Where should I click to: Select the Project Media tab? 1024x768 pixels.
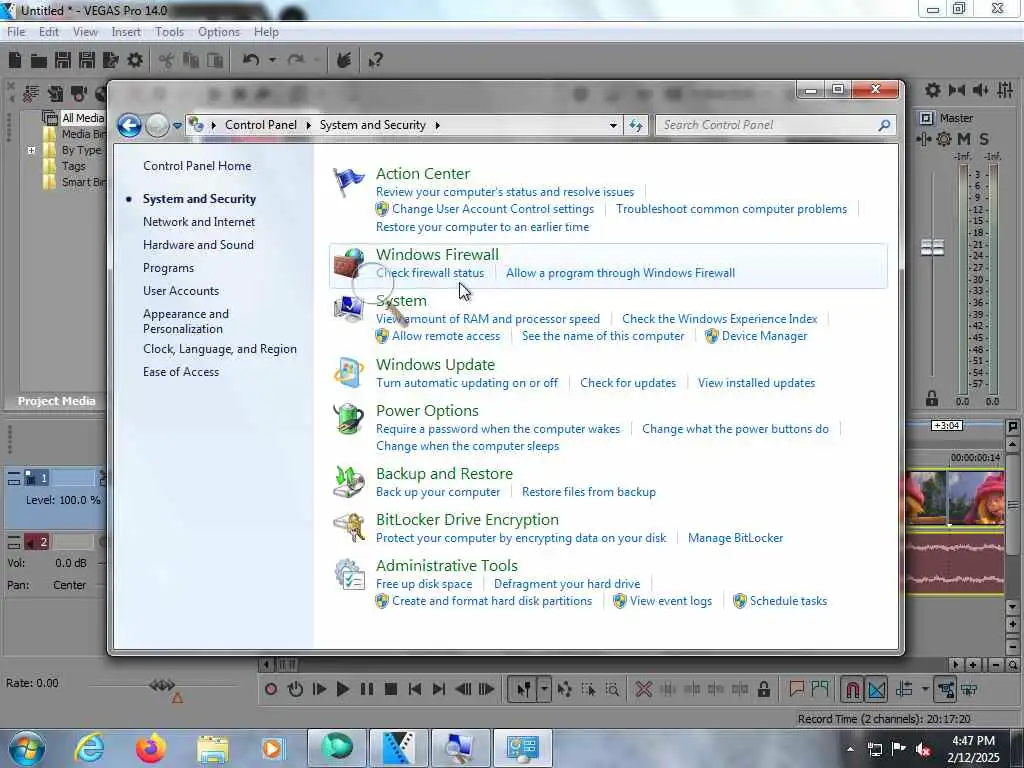56,401
